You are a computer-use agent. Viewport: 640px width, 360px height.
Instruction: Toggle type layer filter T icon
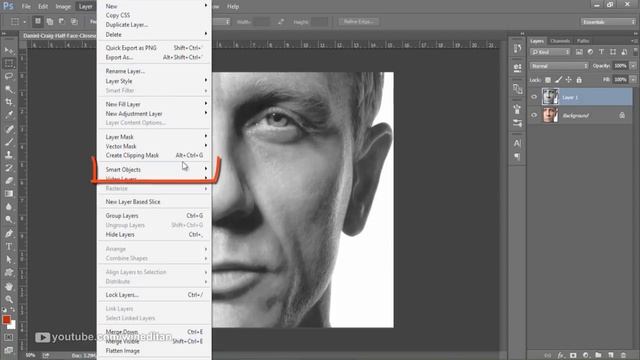pos(601,52)
